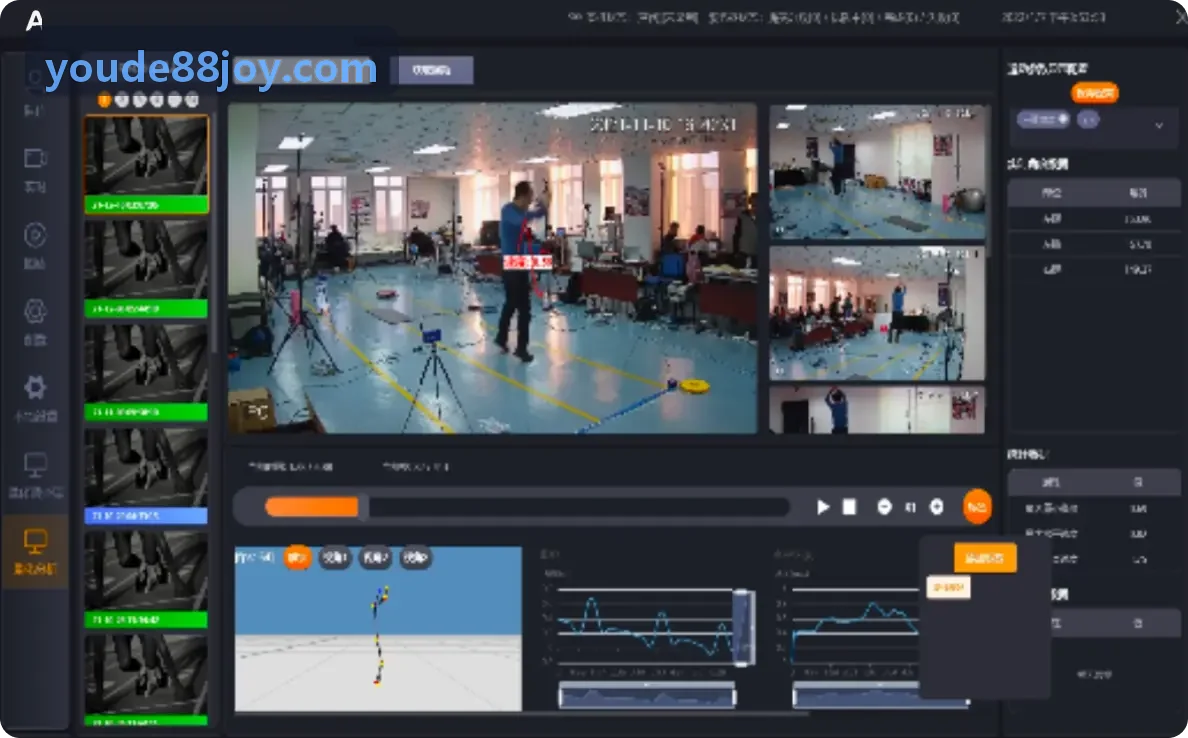Select the highlighted orange monitor sidebar item

[x=35, y=551]
